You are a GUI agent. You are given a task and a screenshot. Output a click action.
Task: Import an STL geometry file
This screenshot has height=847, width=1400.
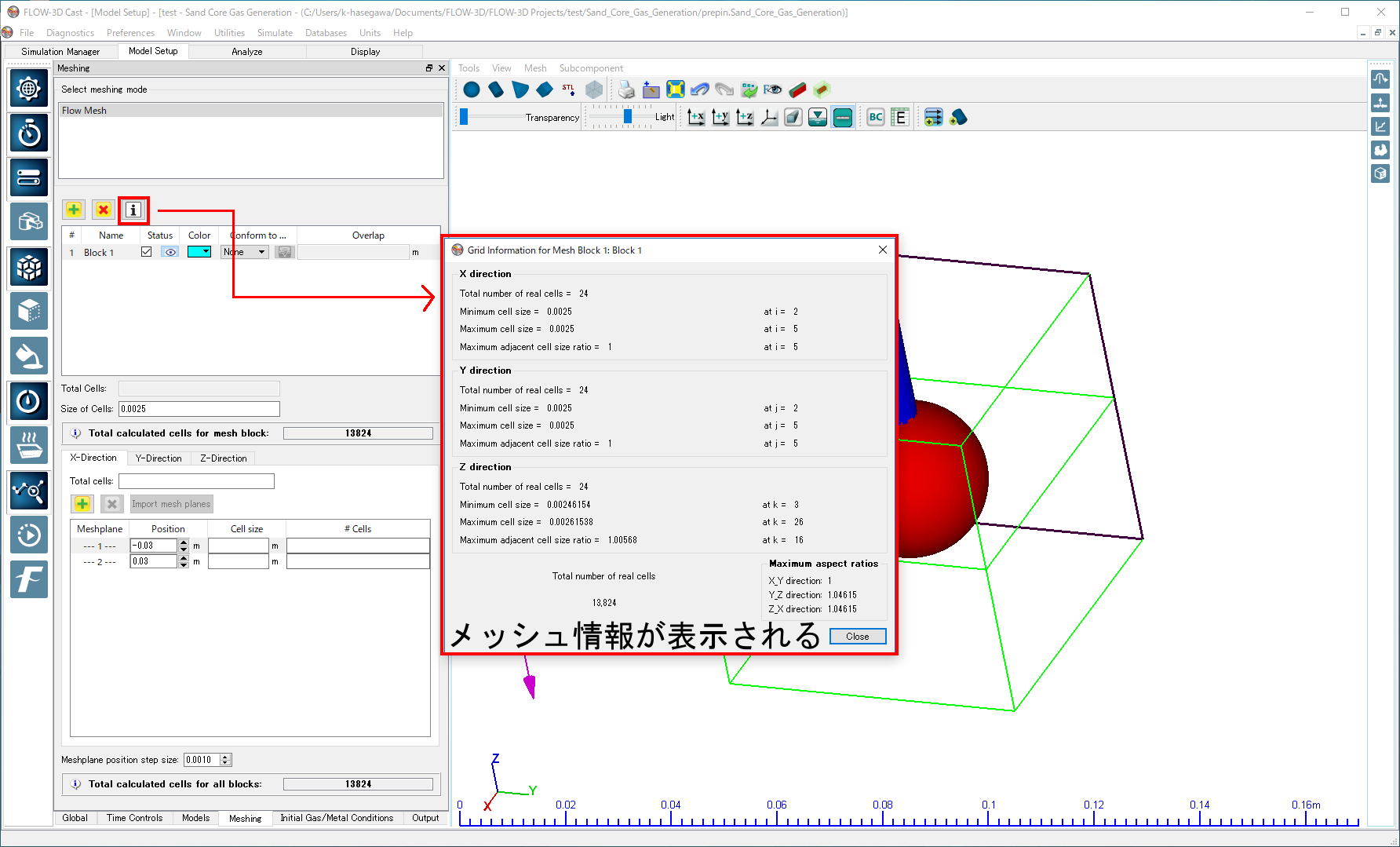(569, 89)
